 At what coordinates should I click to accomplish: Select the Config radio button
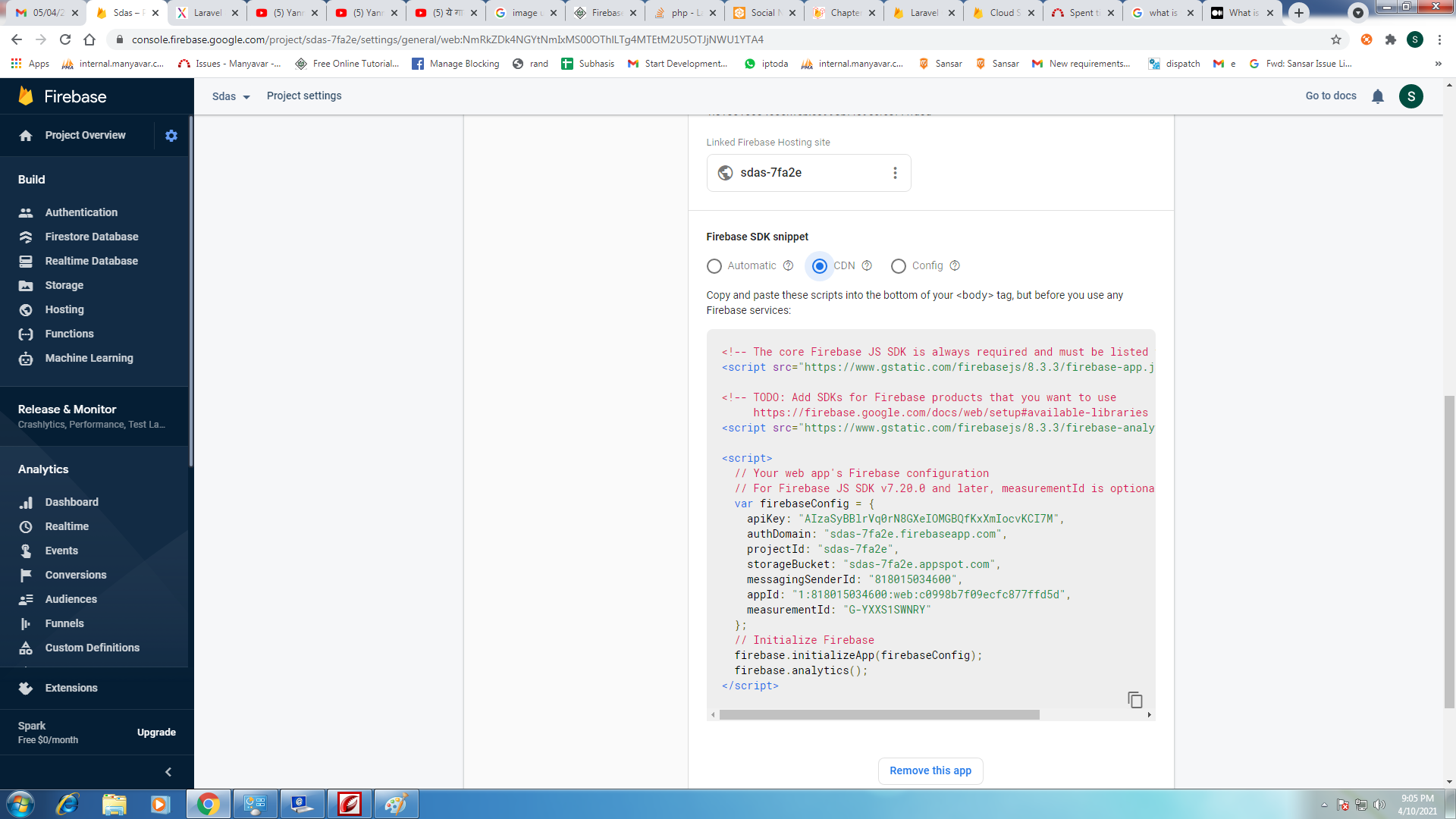897,266
